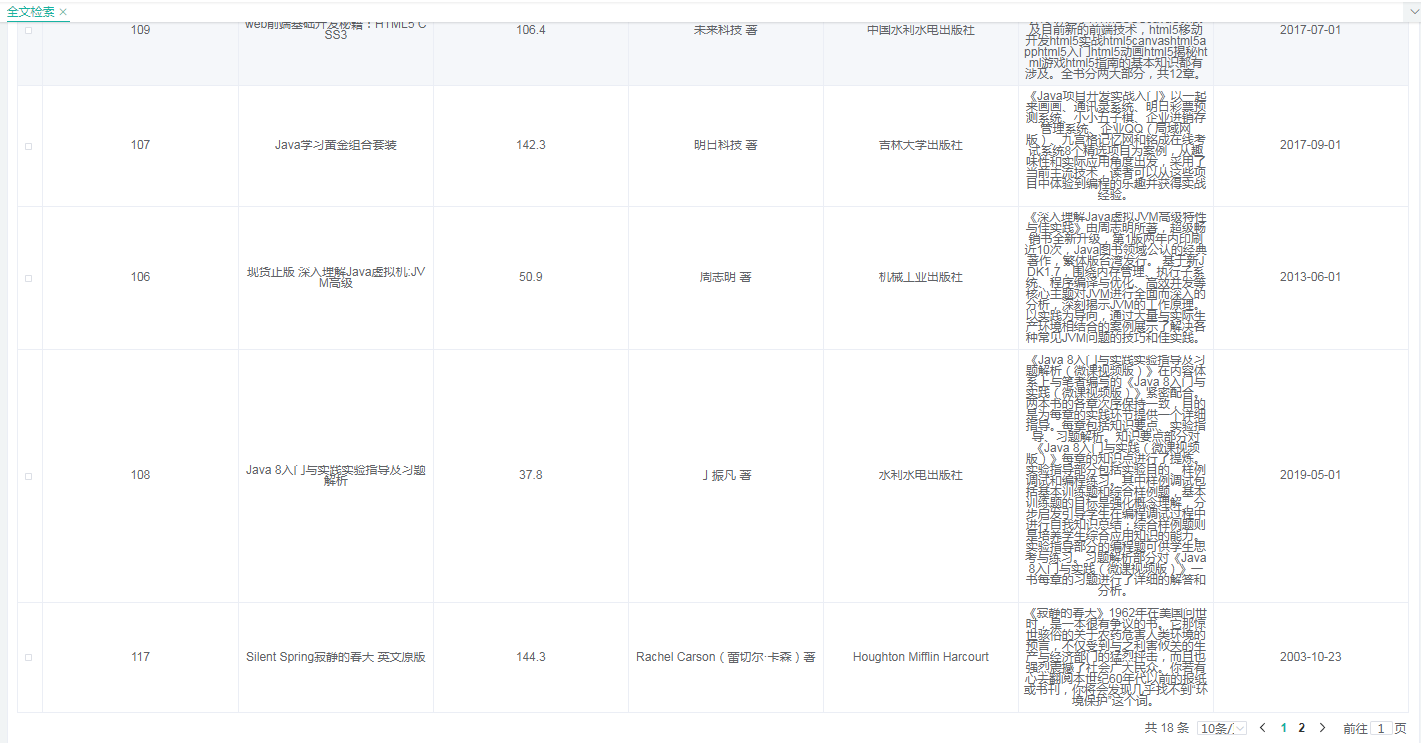Click publisher 吉林大学出版社
Viewport: 1421px width, 743px height.
tap(921, 145)
